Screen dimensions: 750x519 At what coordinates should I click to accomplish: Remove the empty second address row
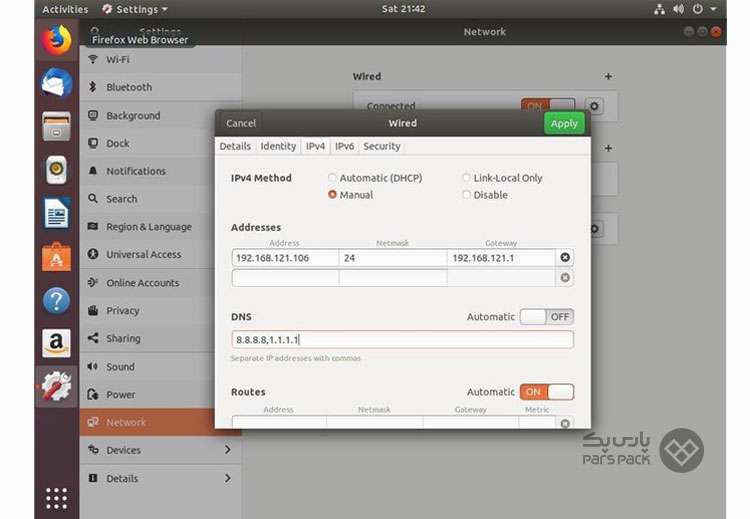(x=565, y=278)
